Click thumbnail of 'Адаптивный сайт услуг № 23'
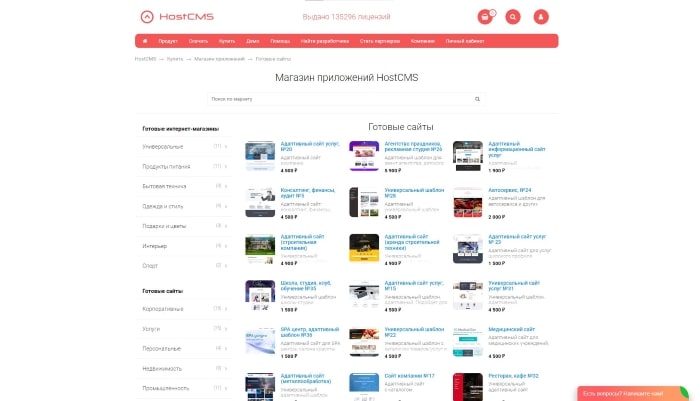This screenshot has width=700, height=401. [x=467, y=249]
